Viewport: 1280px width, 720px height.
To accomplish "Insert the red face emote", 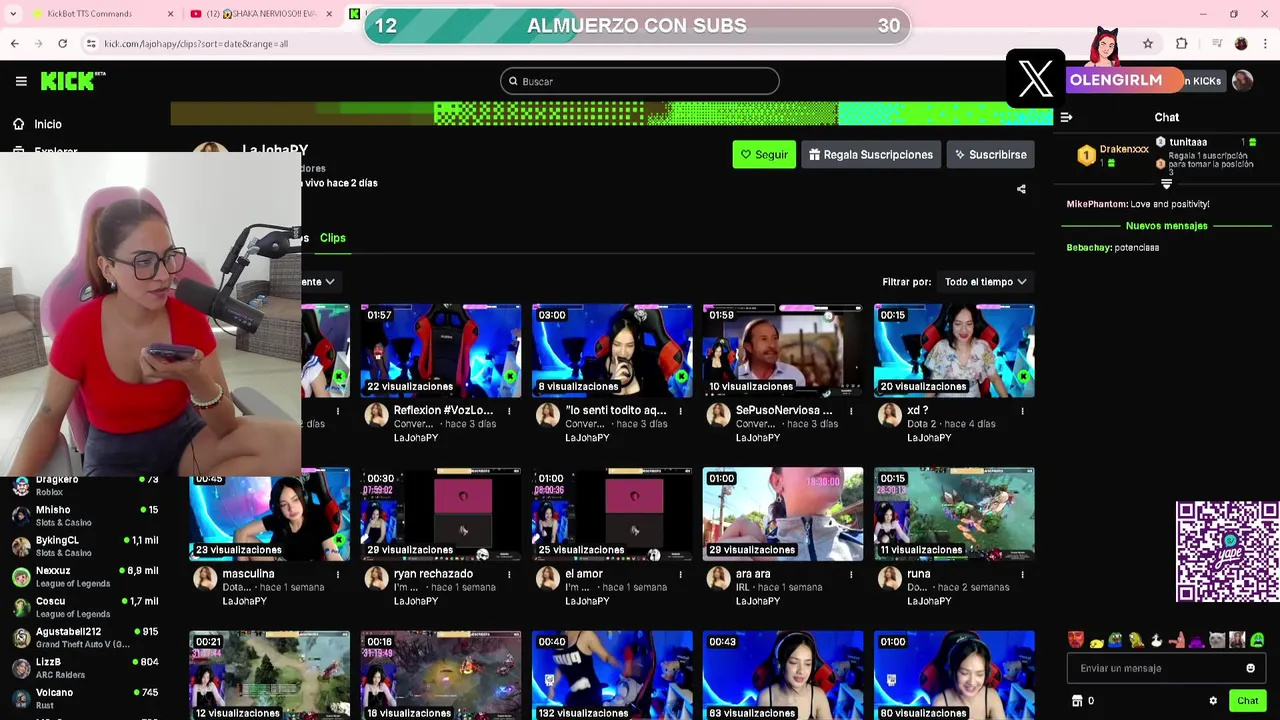I will (1075, 640).
